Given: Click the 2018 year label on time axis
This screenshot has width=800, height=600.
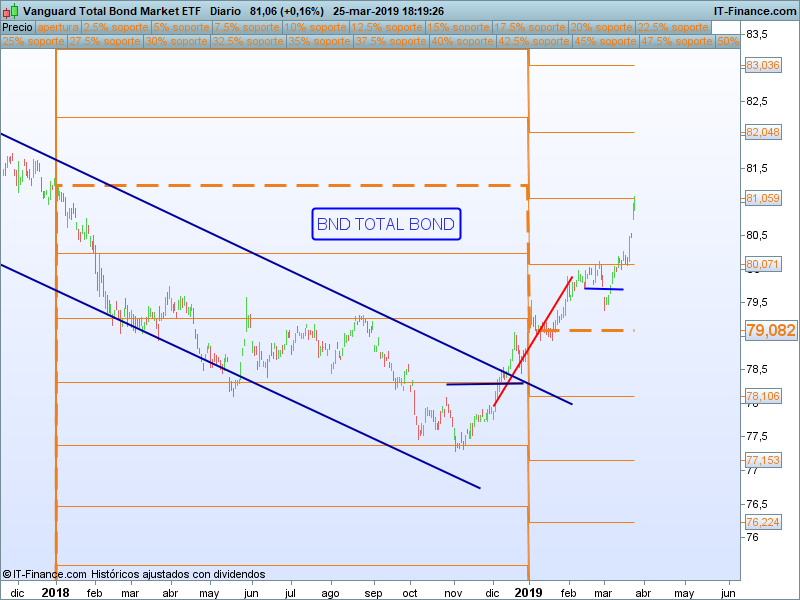Looking at the screenshot, I should (x=56, y=593).
